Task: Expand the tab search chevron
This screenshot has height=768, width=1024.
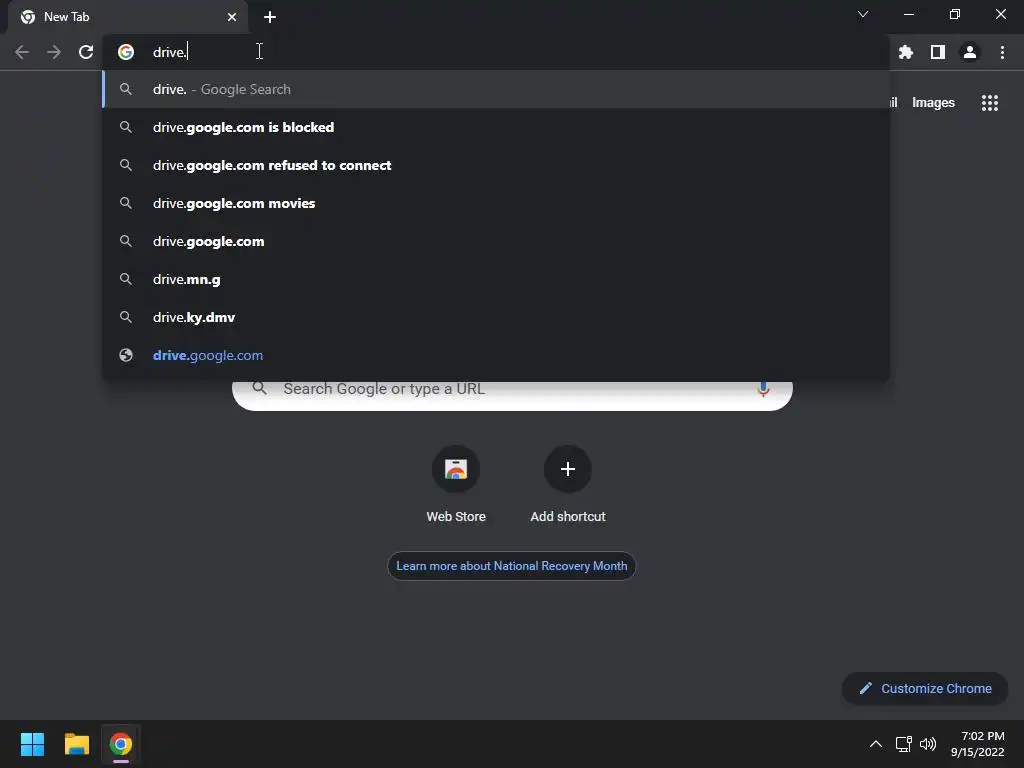Action: (863, 14)
